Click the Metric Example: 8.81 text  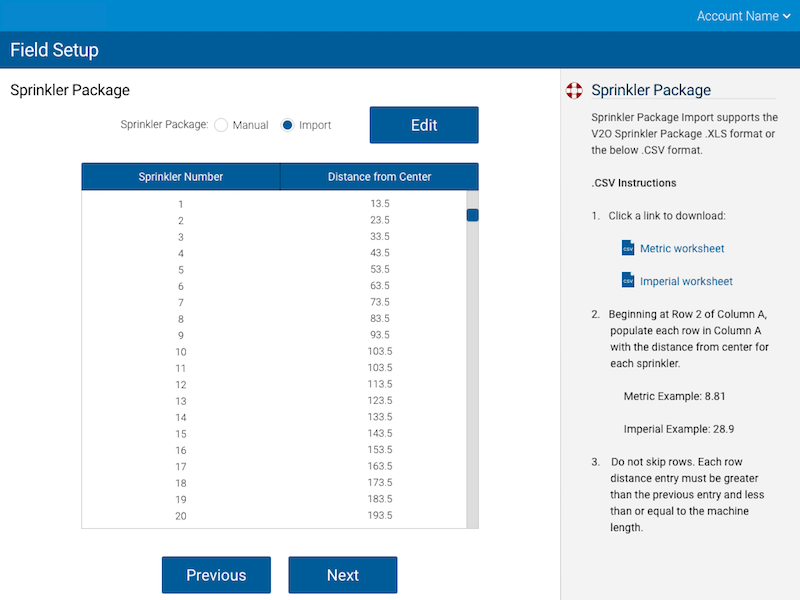click(674, 396)
